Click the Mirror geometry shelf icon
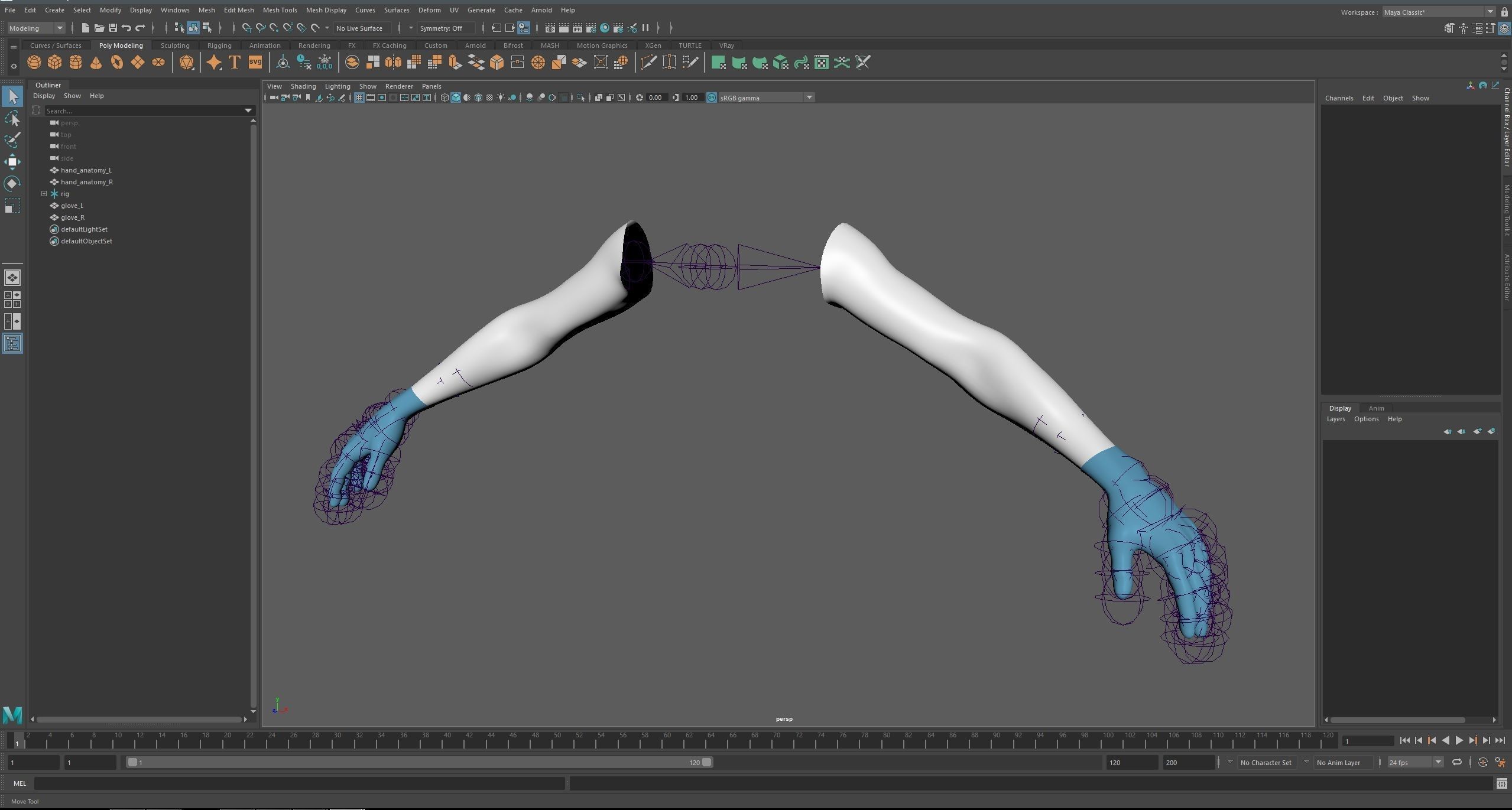1512x810 pixels. coord(393,62)
